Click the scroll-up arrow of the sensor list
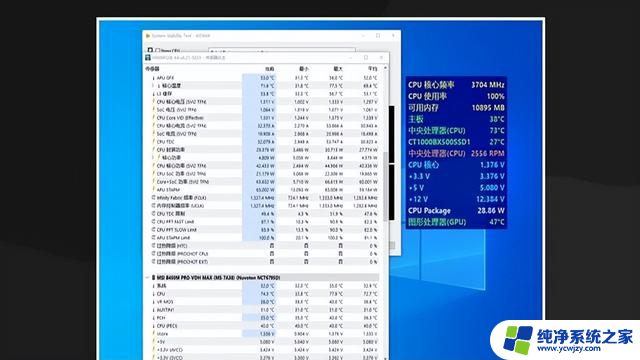640x360 pixels. [x=386, y=69]
